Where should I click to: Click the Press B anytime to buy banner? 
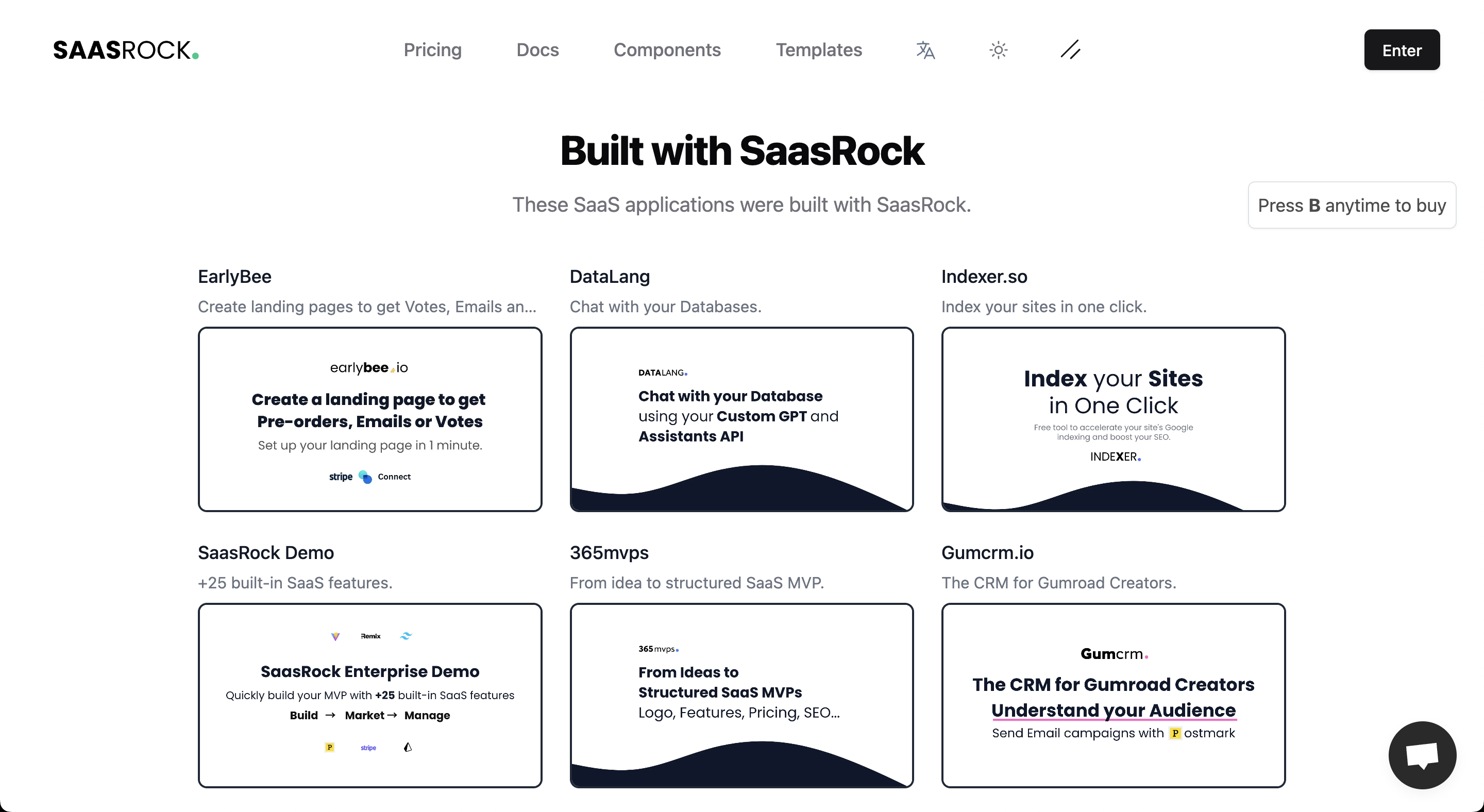(x=1352, y=205)
